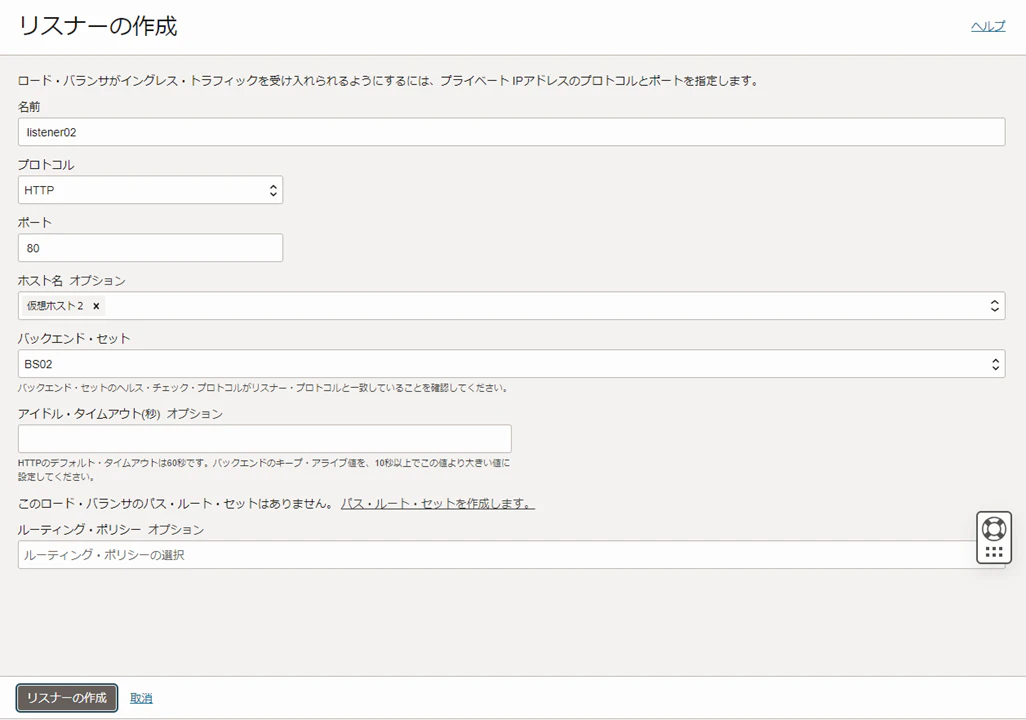Click the 名前 field containing listener02

point(511,132)
